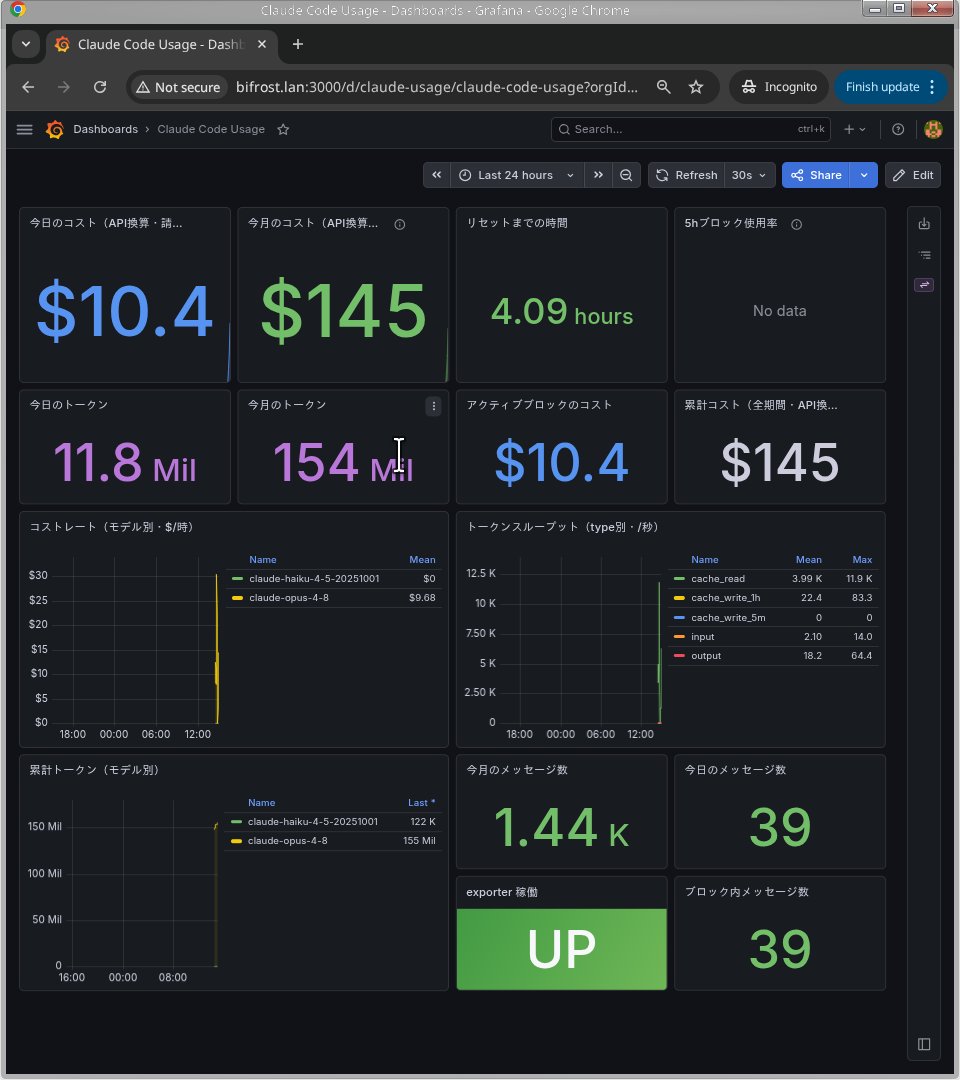Open browser zoom magnifier icon
This screenshot has height=1080, width=960.
(x=664, y=87)
